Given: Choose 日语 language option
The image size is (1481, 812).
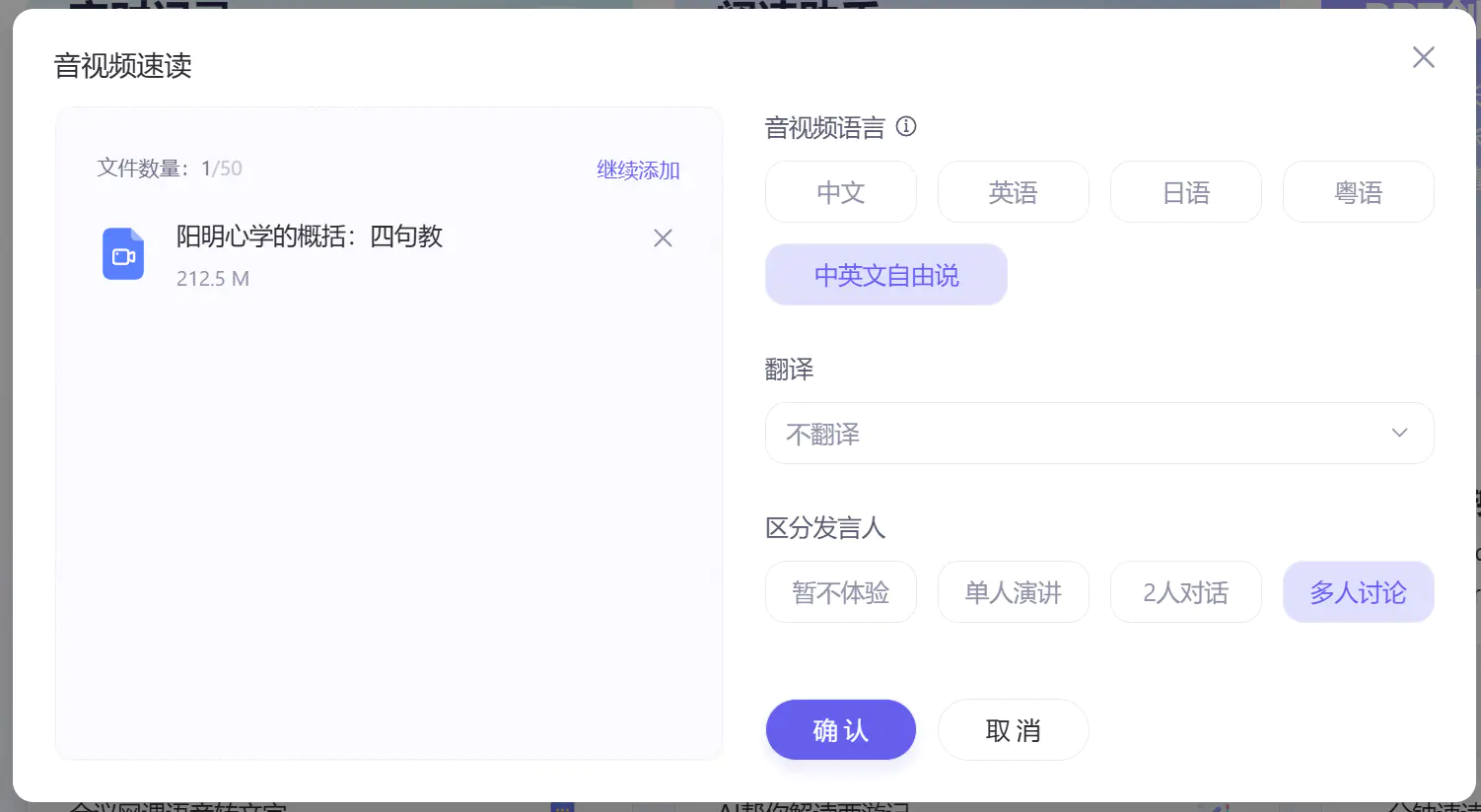Looking at the screenshot, I should click(x=1185, y=192).
